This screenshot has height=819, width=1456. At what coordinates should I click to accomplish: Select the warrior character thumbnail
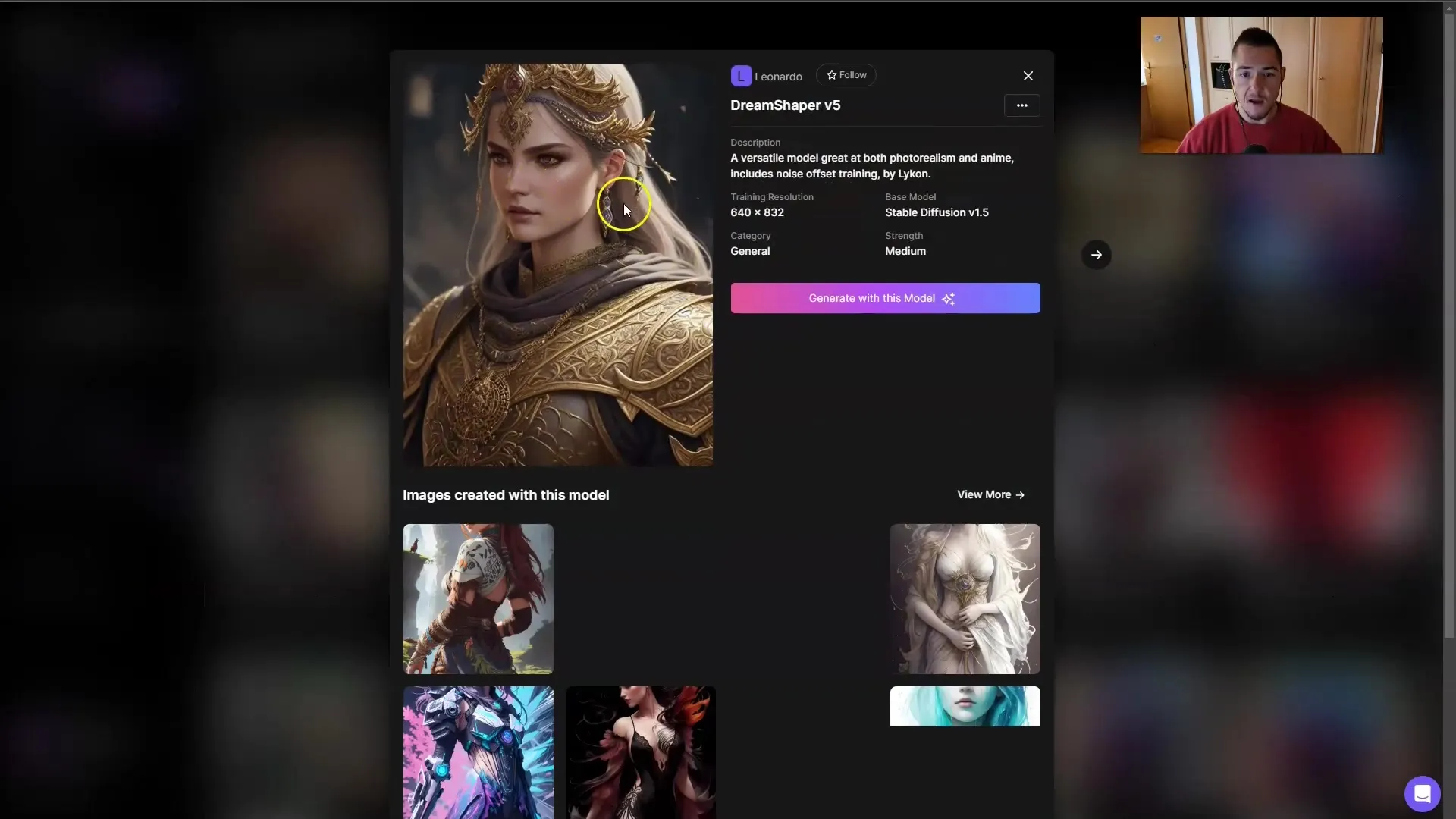pos(479,598)
